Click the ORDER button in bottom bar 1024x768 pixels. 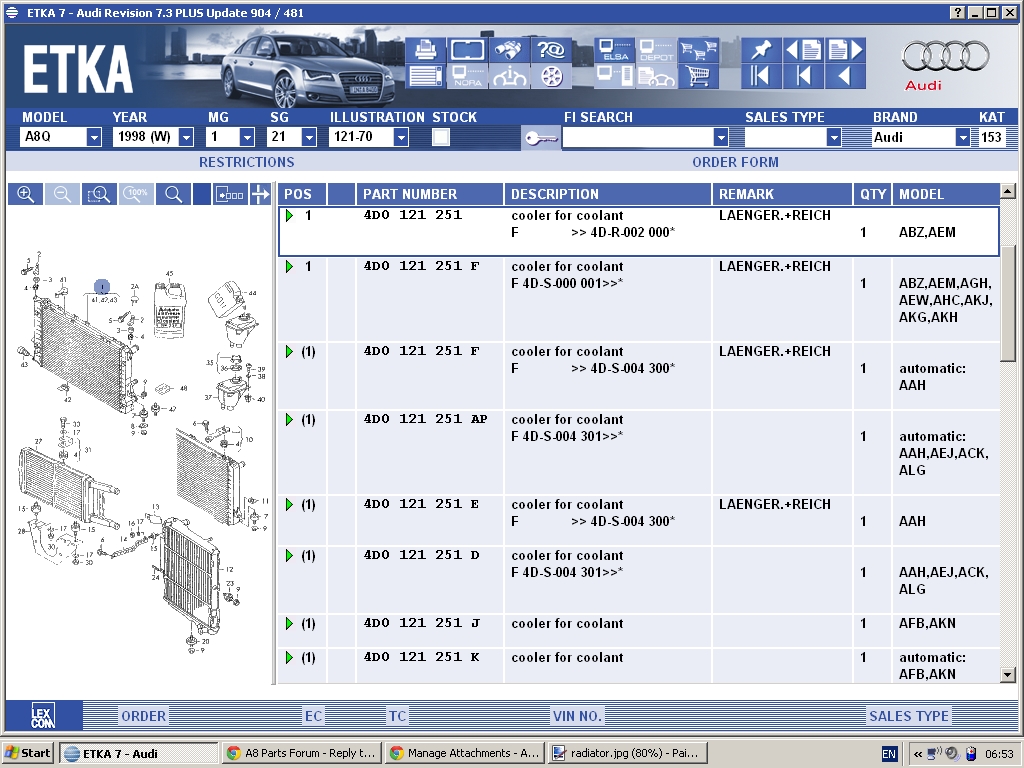143,716
